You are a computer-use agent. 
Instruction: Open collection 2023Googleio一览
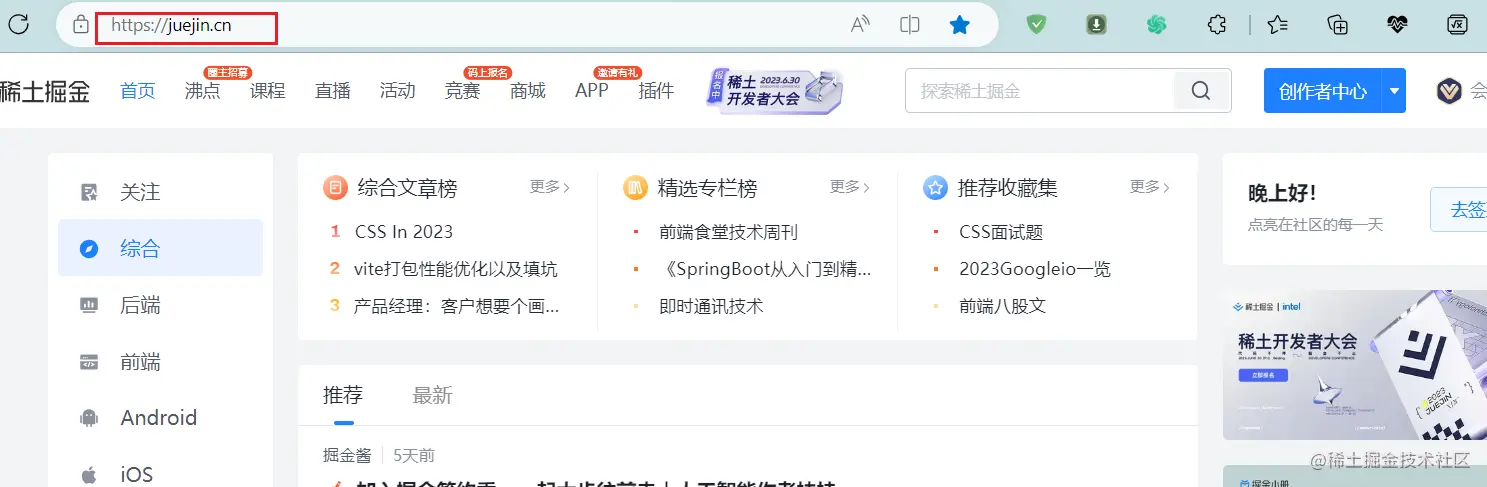1035,269
